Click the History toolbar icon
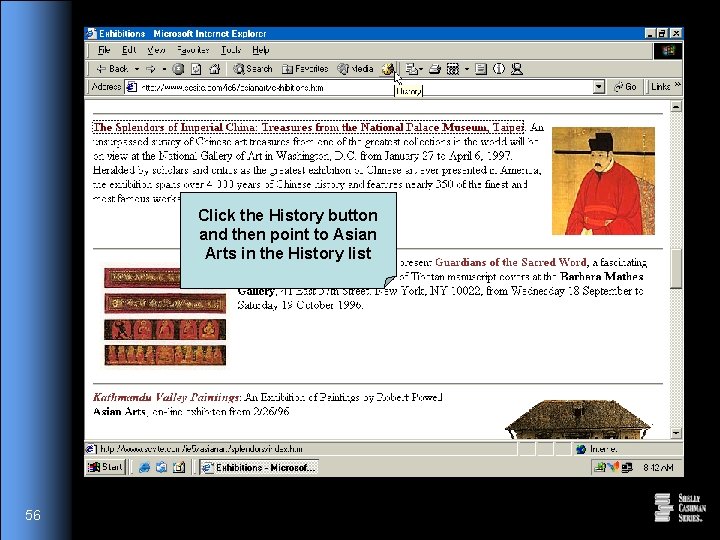The width and height of the screenshot is (720, 540). click(388, 69)
